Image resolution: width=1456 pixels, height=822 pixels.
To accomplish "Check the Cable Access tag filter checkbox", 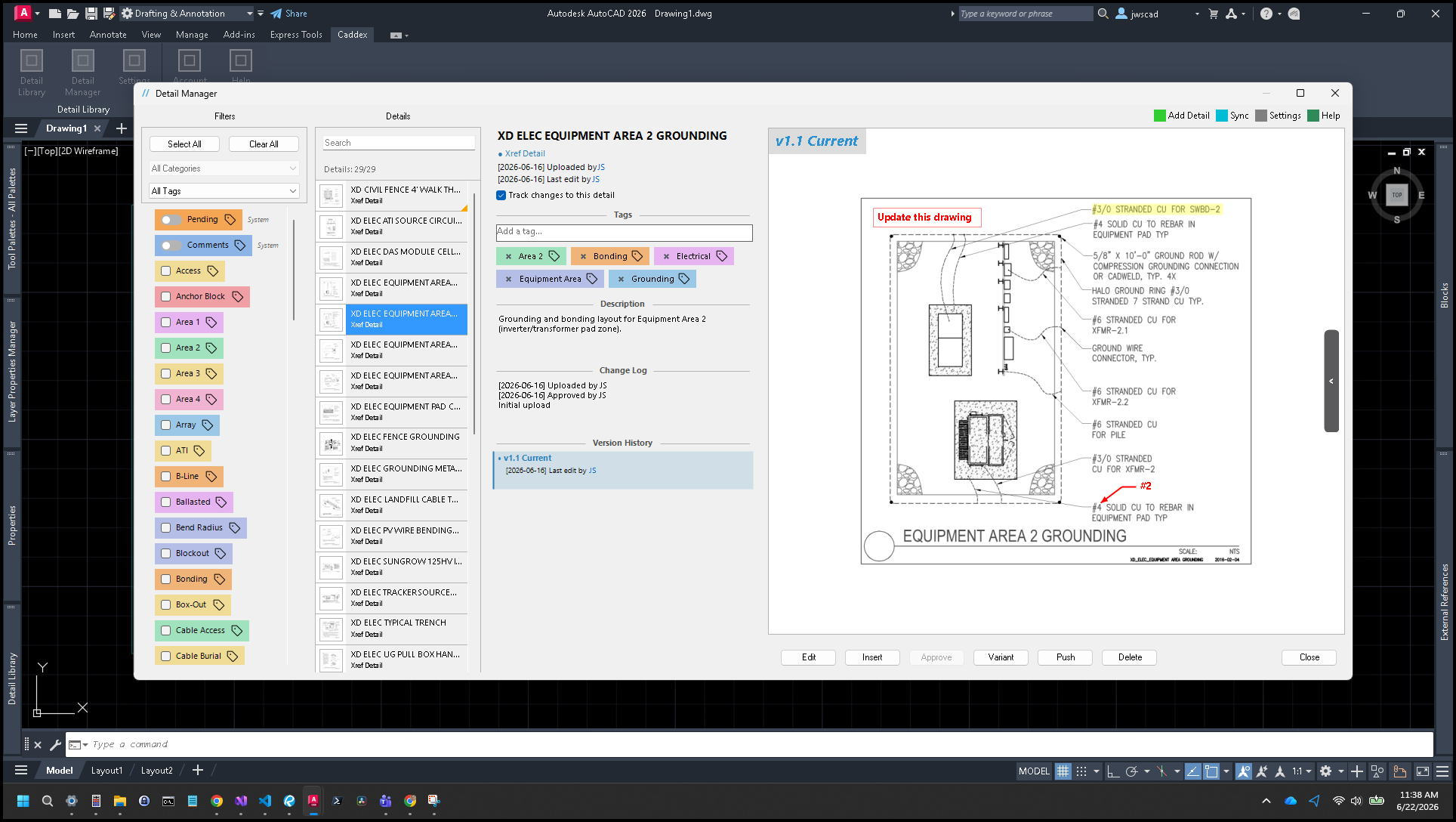I will [x=166, y=631].
